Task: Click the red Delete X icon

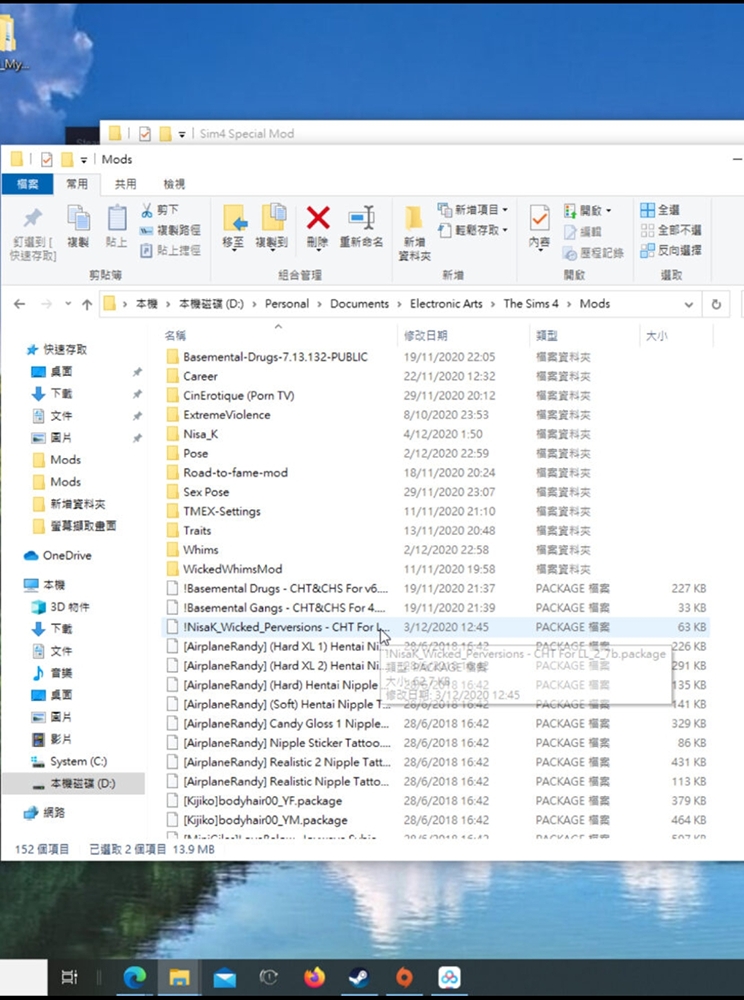Action: (317, 218)
